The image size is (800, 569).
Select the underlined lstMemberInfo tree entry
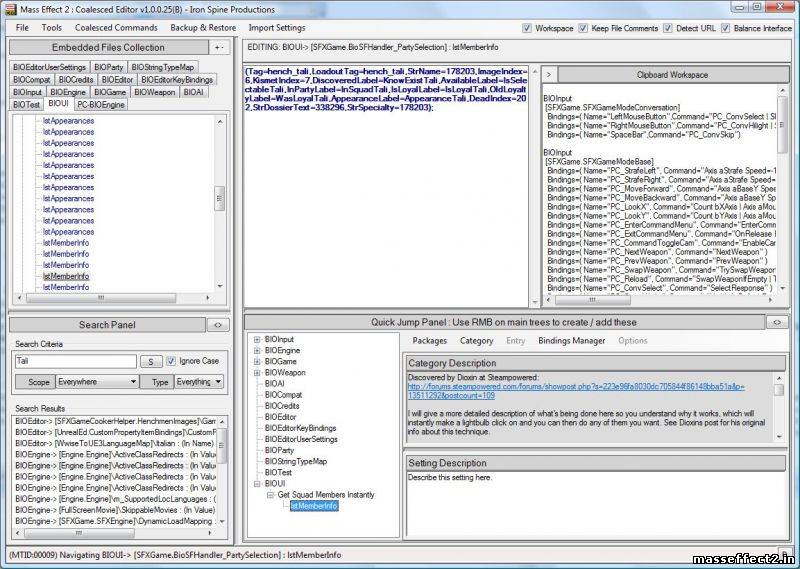pos(66,276)
